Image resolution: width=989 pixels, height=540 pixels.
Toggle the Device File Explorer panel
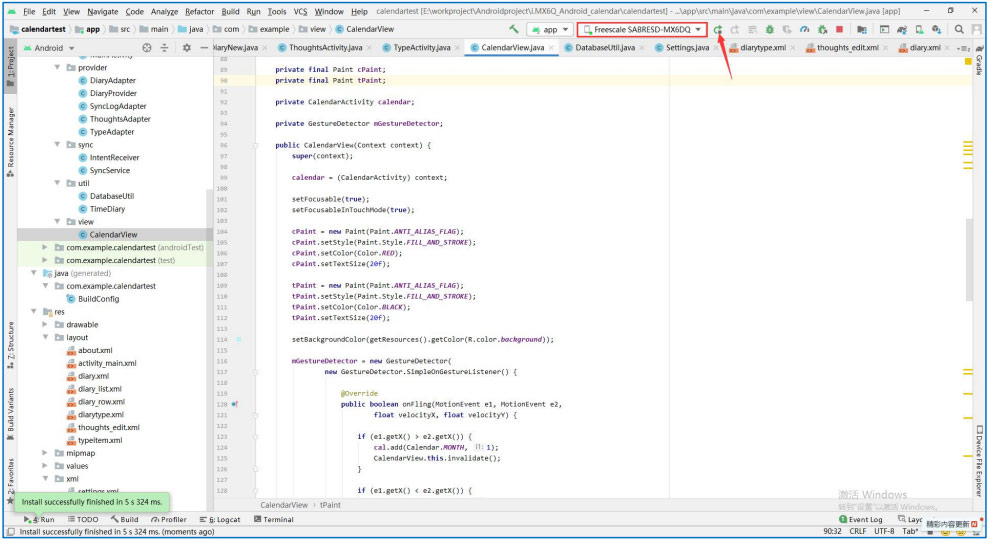[x=979, y=462]
